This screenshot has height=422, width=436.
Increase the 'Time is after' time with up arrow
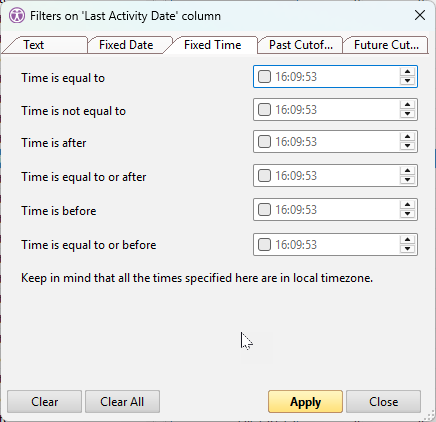(407, 137)
